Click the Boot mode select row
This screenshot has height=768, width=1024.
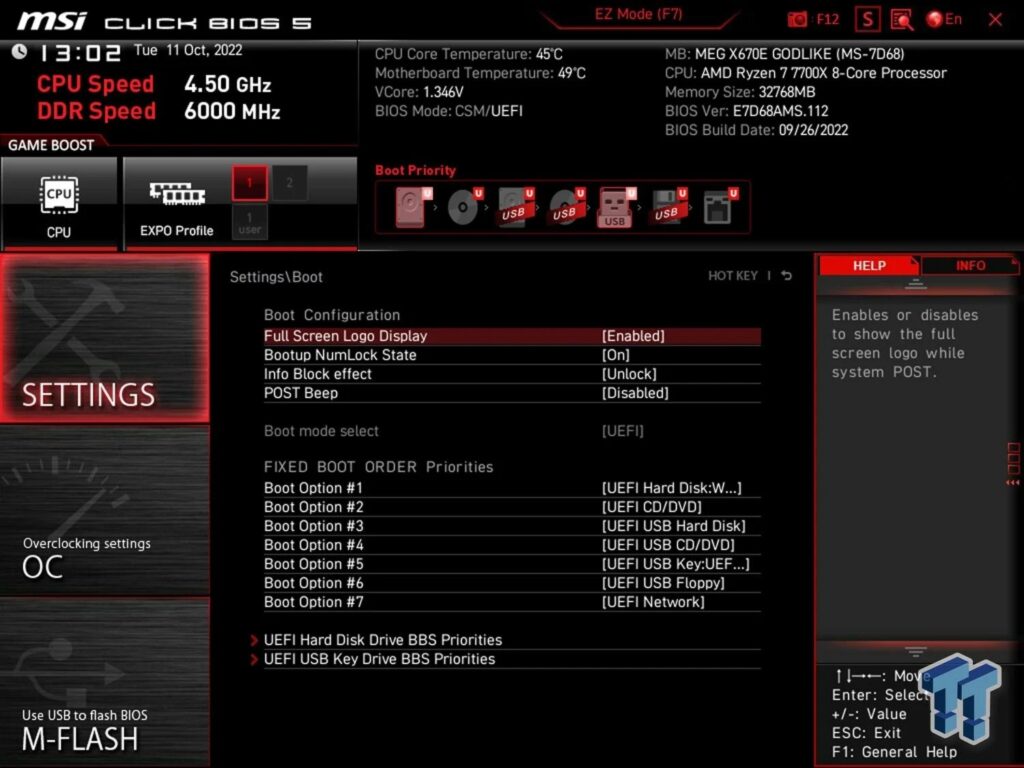tap(512, 431)
